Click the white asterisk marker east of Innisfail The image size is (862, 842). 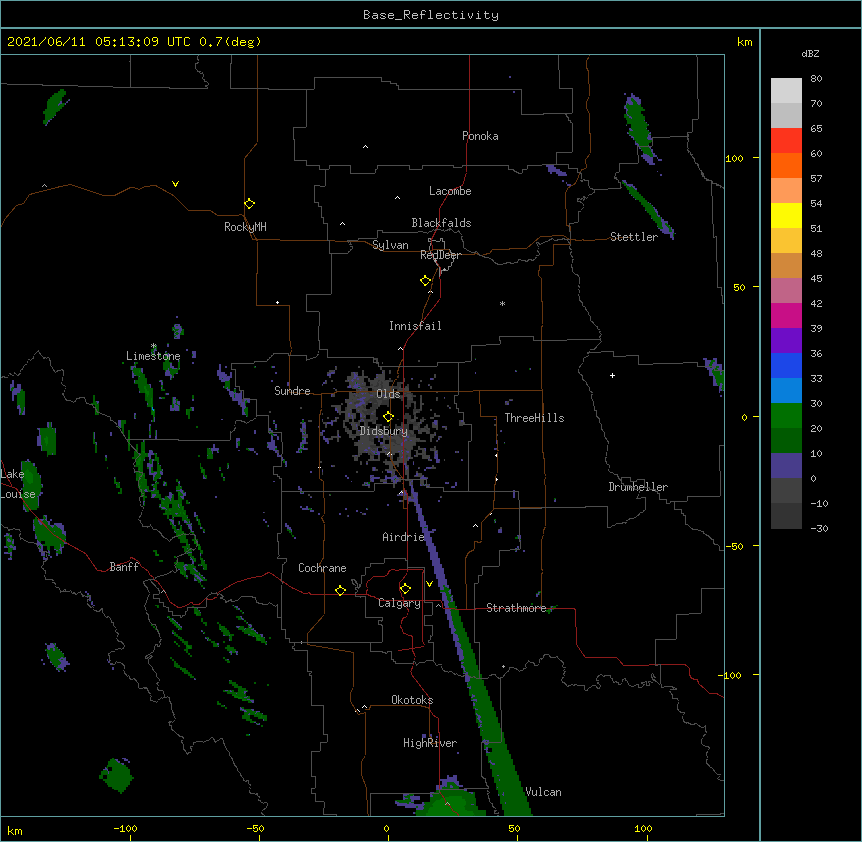[x=502, y=303]
